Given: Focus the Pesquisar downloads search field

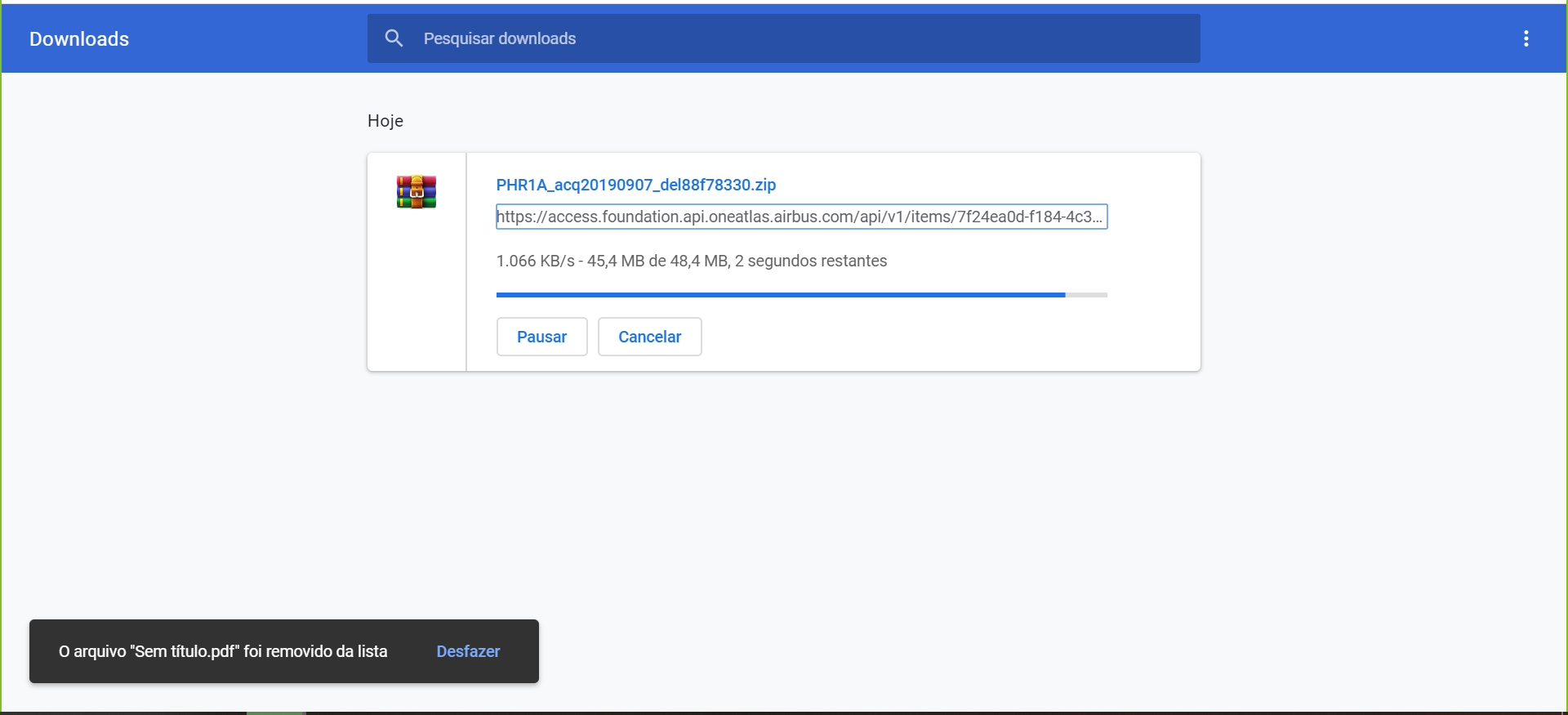Looking at the screenshot, I should pos(800,38).
